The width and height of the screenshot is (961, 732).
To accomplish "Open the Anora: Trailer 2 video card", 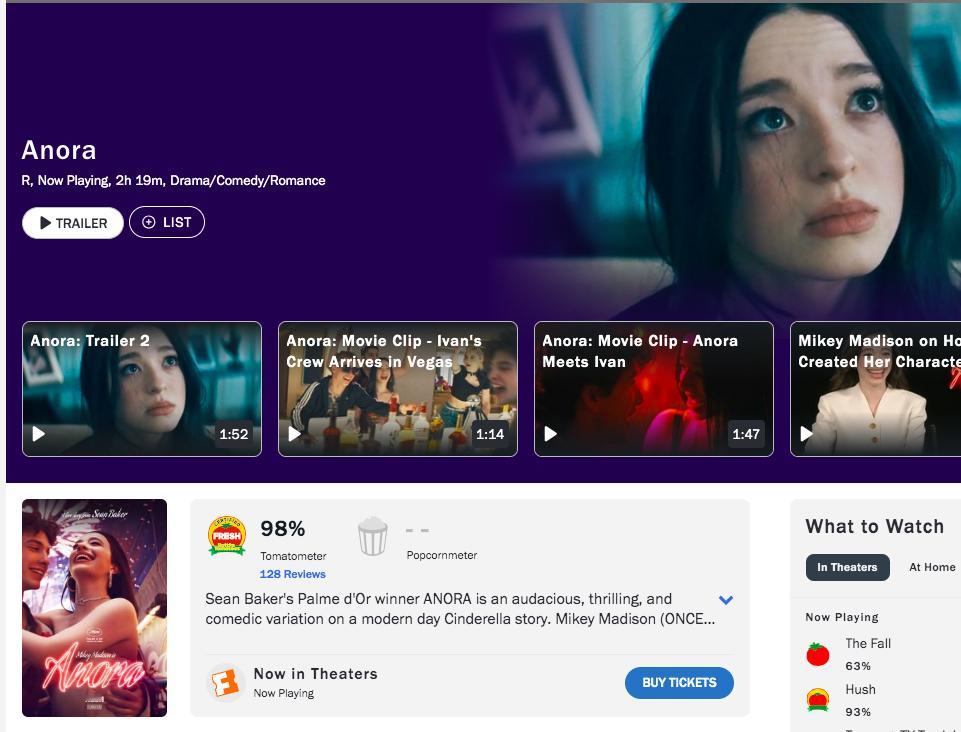I will [x=142, y=389].
